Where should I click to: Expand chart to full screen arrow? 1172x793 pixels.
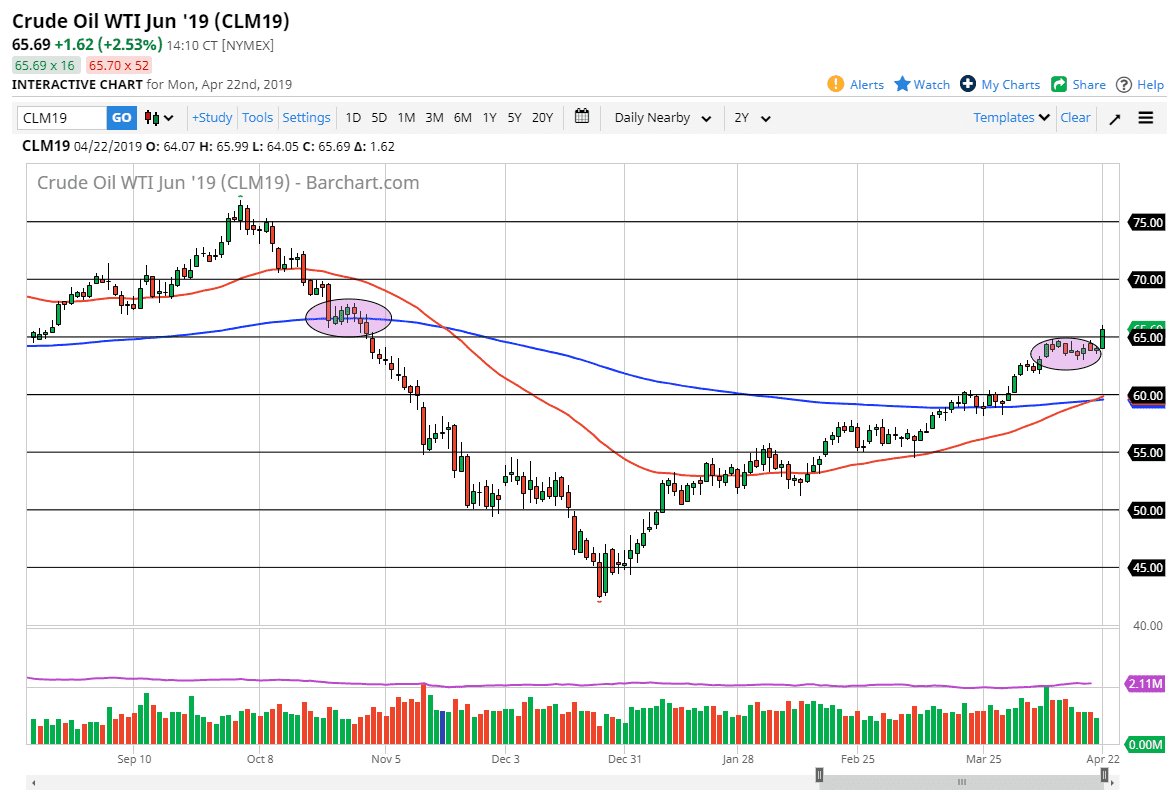click(x=1114, y=118)
